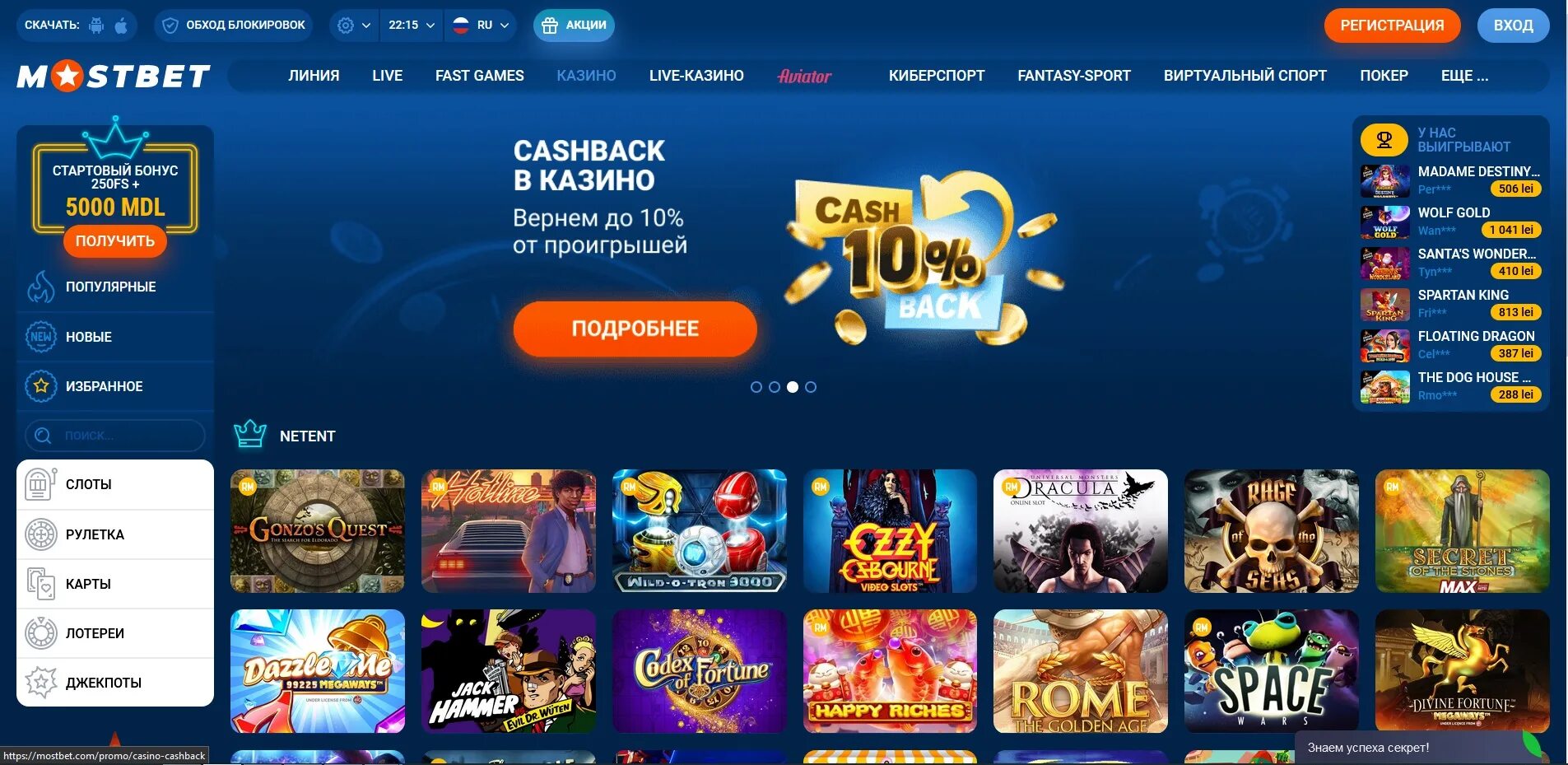Image resolution: width=1568 pixels, height=765 pixels.
Task: Select the Рулетка roulette wheel category
Action: click(x=115, y=534)
